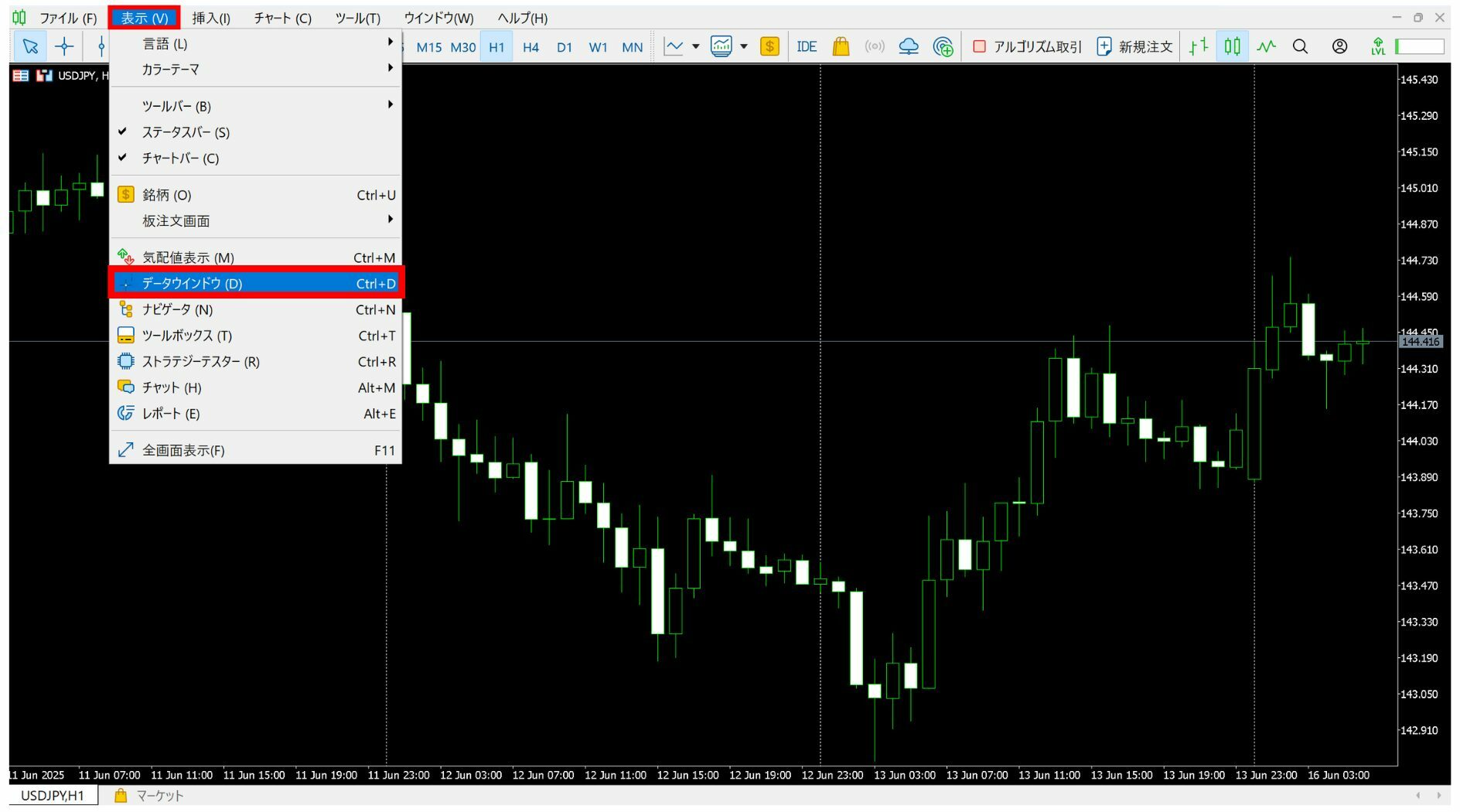Select the crosshair cursor tool
Image resolution: width=1460 pixels, height=812 pixels.
[x=64, y=46]
